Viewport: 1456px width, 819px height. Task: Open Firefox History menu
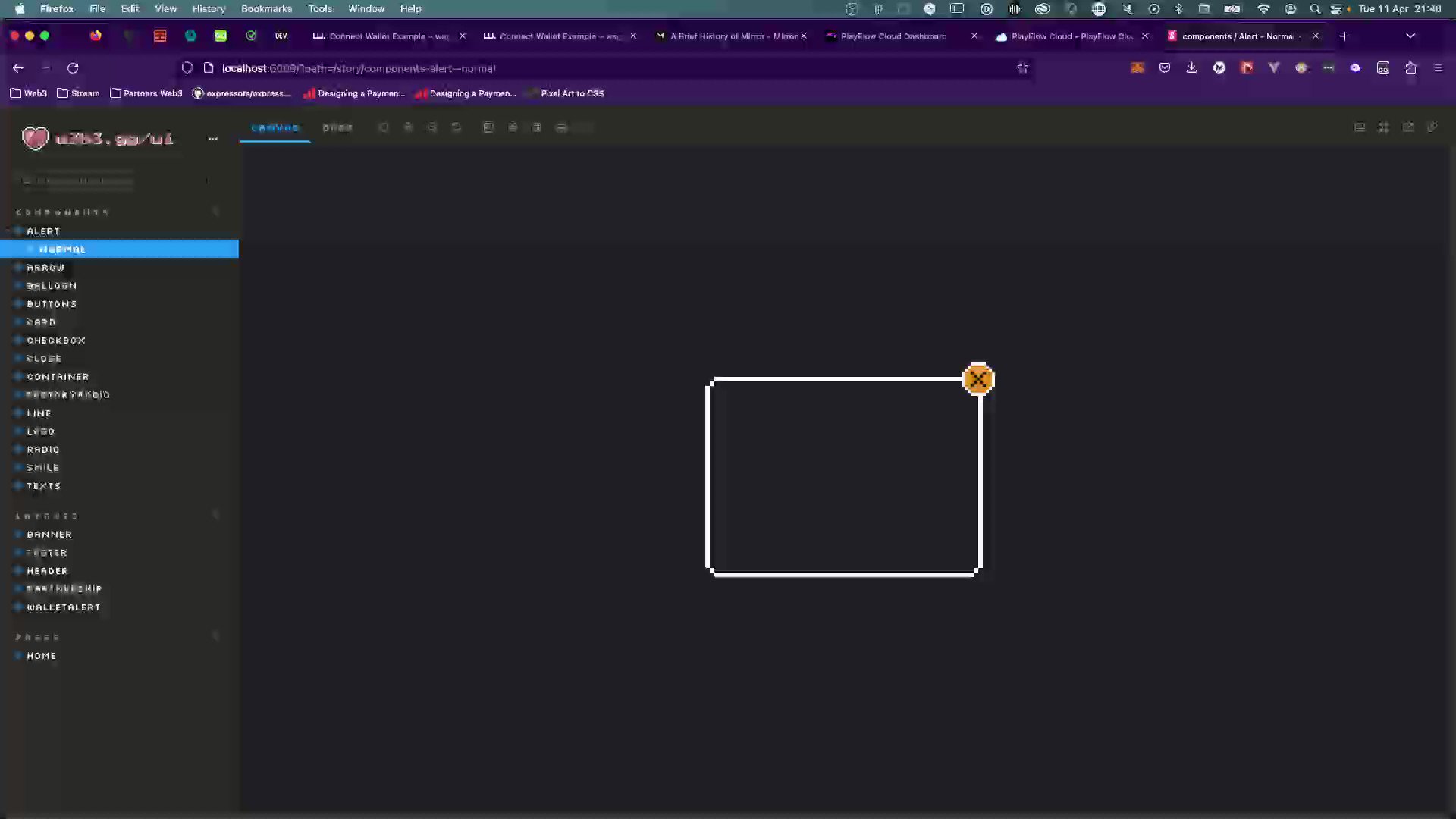coord(209,8)
